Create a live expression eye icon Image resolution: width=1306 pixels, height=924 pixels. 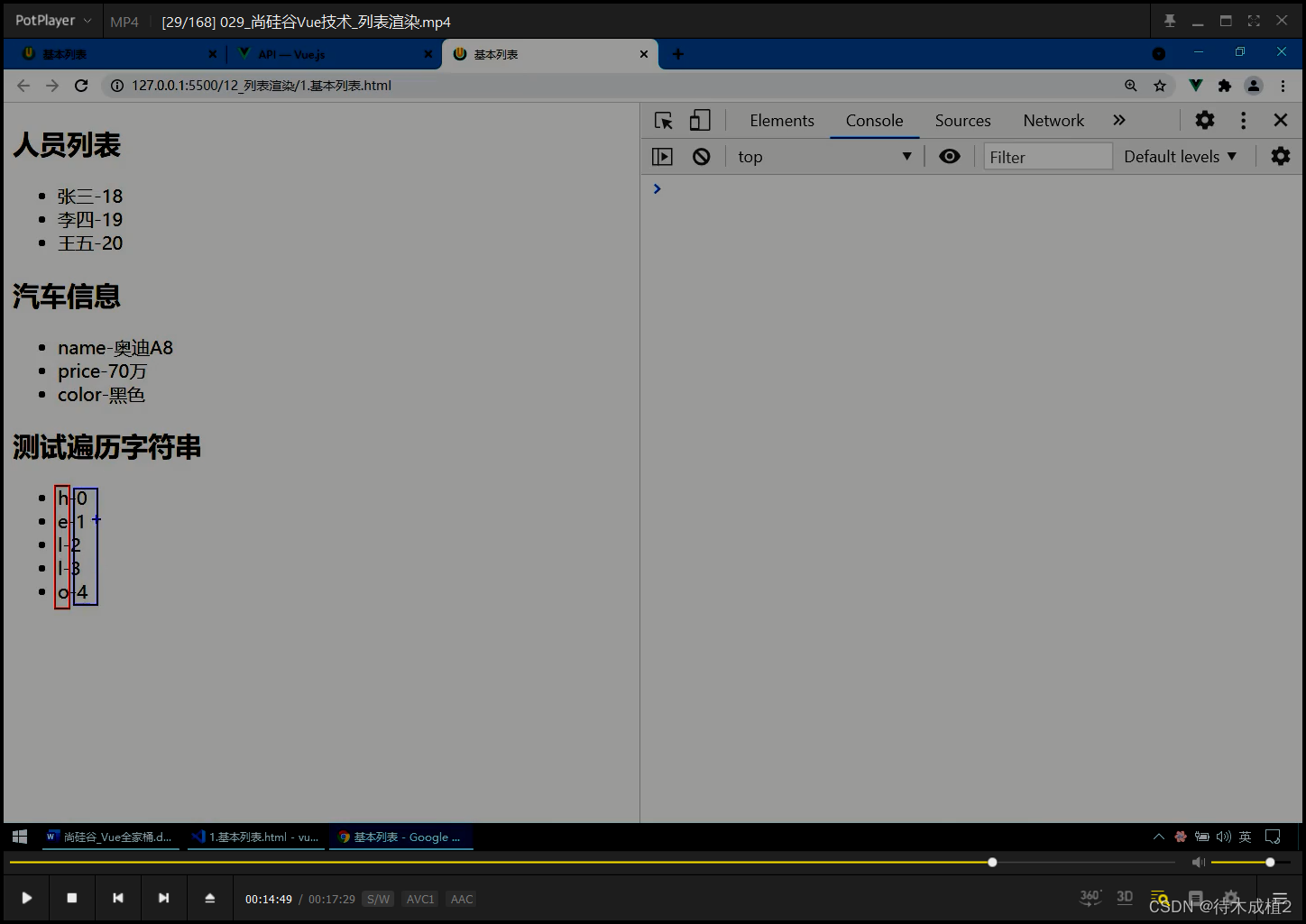[x=950, y=156]
